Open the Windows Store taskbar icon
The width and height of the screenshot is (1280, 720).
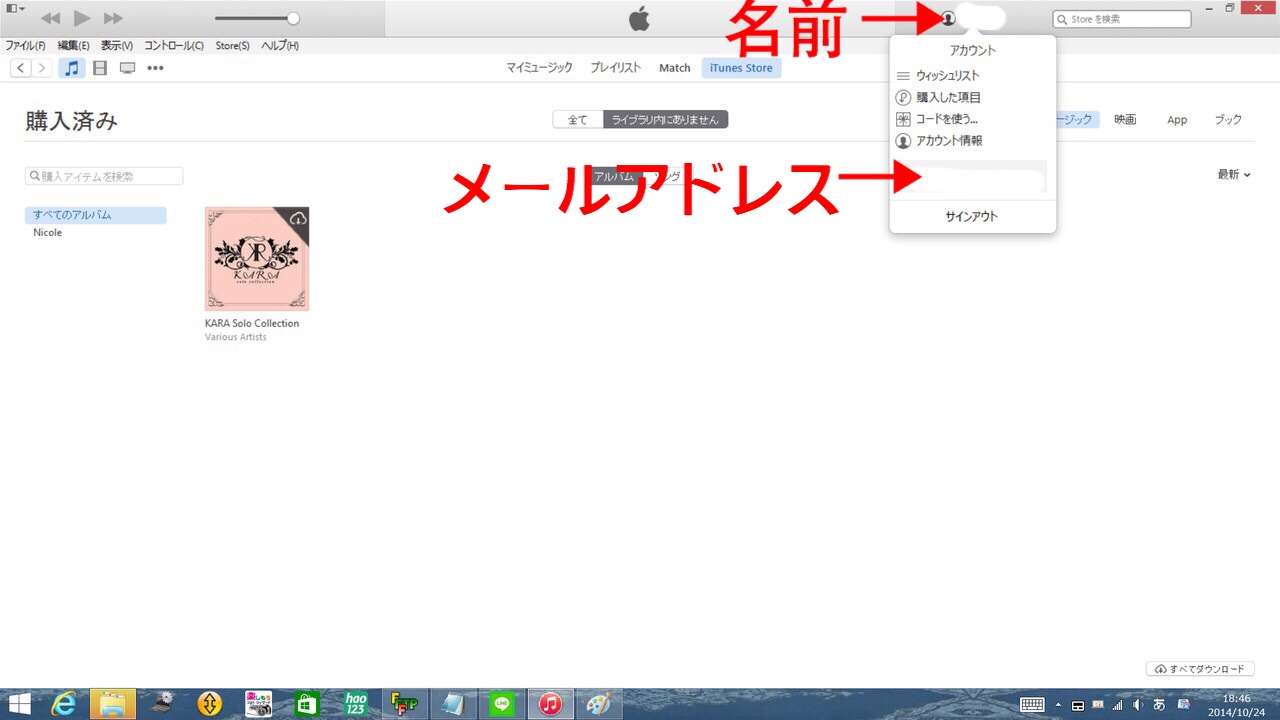[307, 704]
